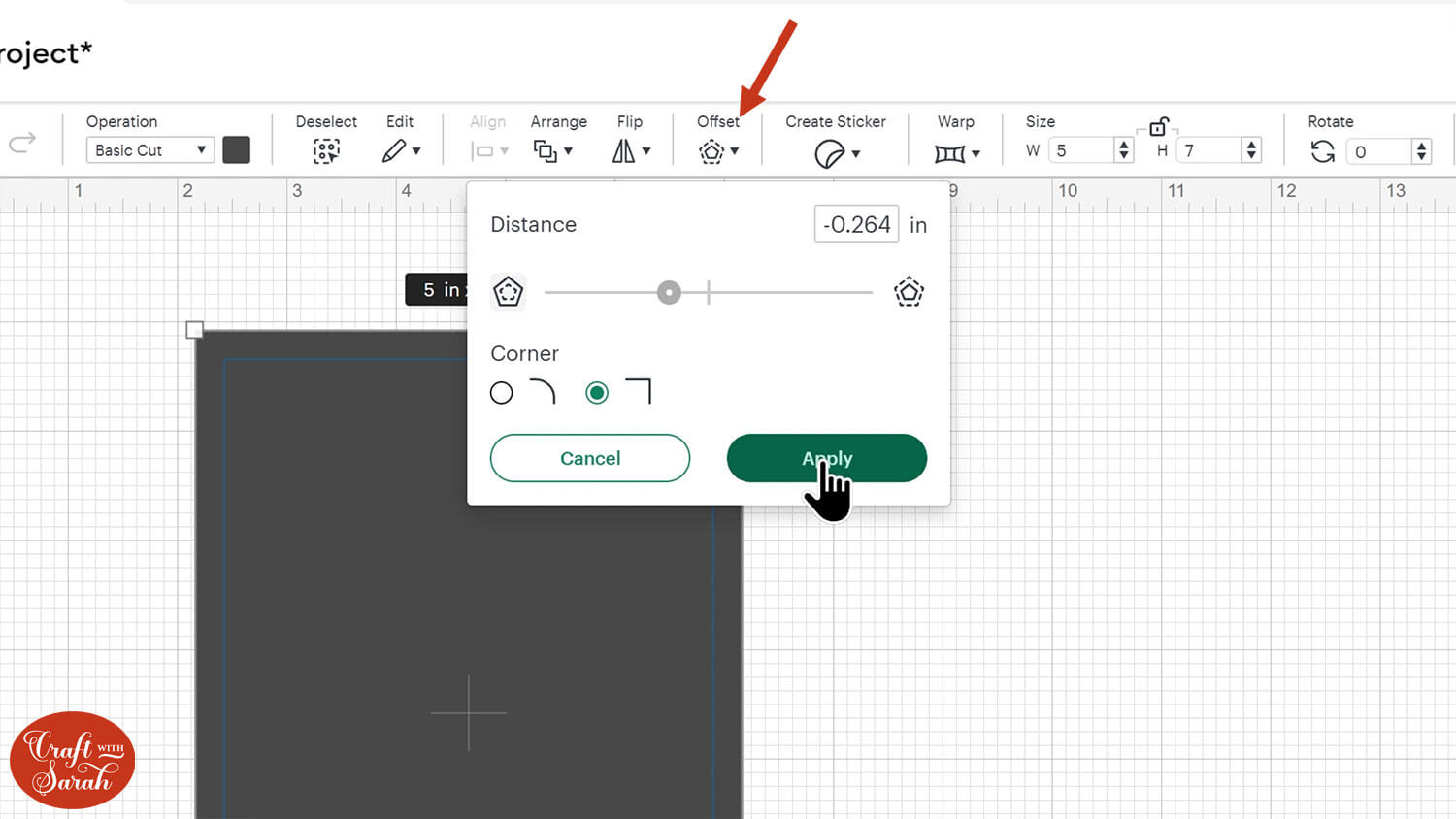This screenshot has width=1456, height=819.
Task: Select the rounded corner radio option
Action: (x=502, y=393)
